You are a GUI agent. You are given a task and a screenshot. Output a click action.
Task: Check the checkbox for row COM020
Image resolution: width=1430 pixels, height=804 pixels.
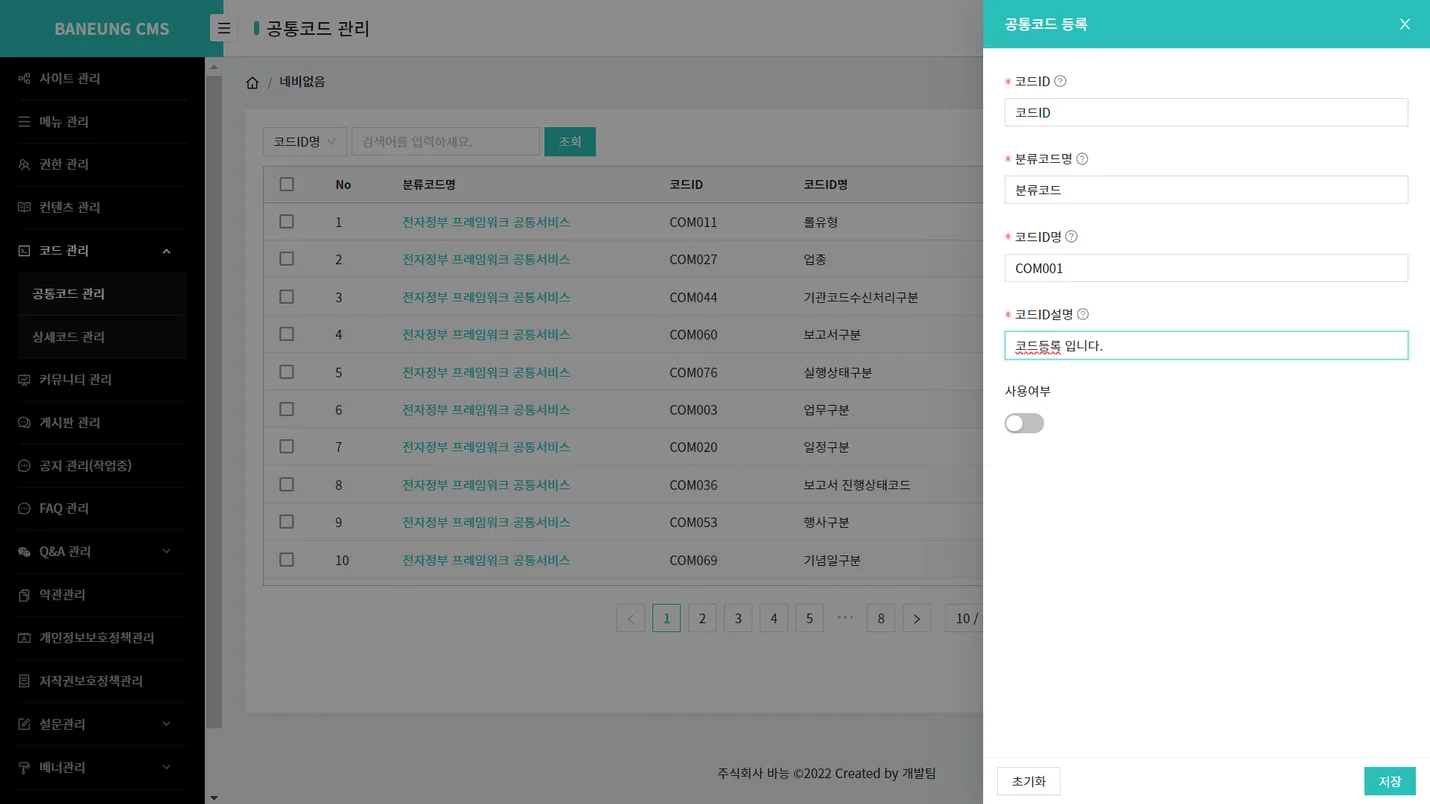point(287,447)
